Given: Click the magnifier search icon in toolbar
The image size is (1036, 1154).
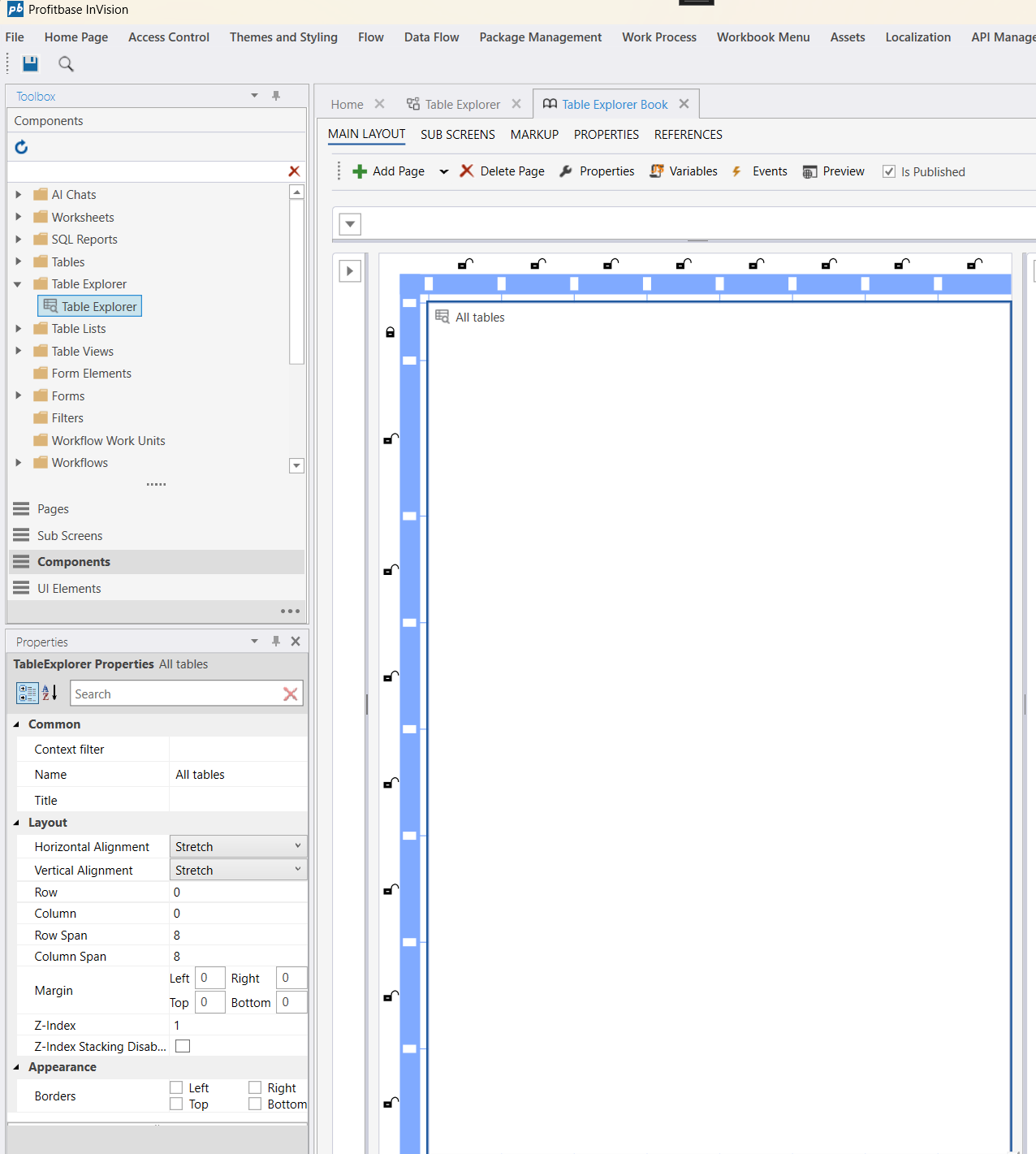Looking at the screenshot, I should 66,63.
